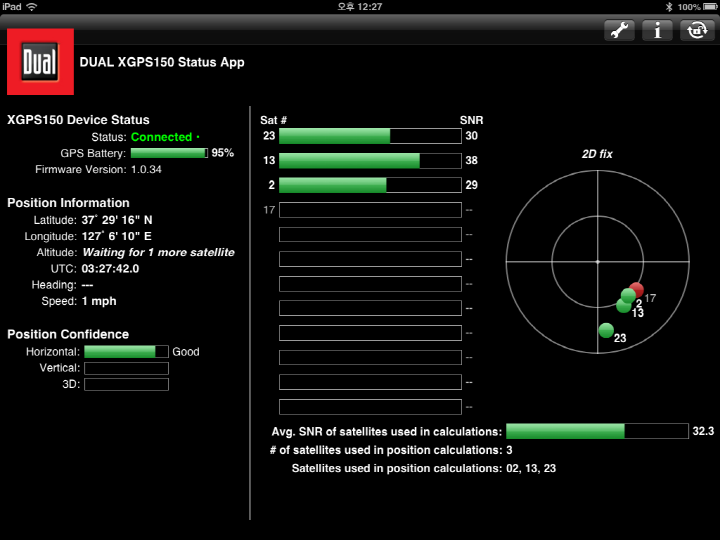Tap satellite 13 signal bar
This screenshot has height=540, width=720.
coord(370,161)
